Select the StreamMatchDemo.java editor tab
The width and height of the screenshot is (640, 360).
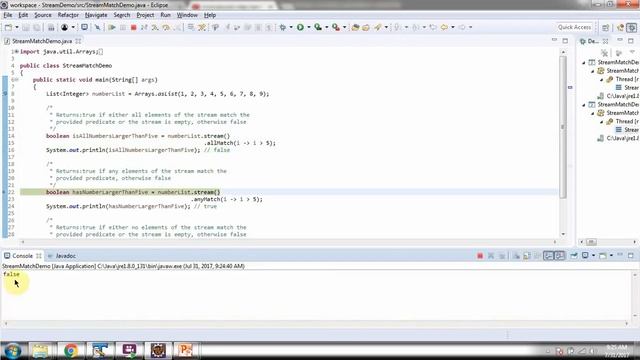42,41
